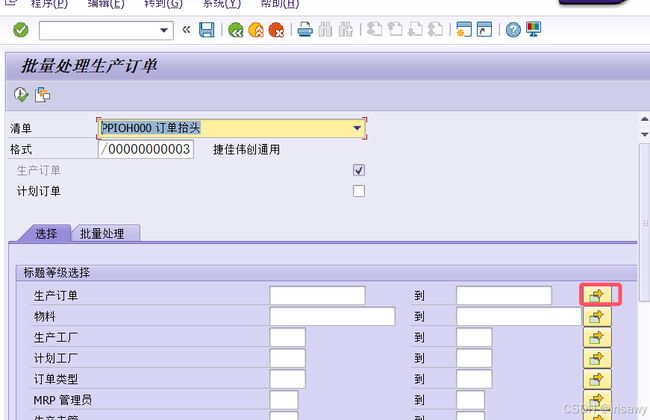This screenshot has height=420, width=650.
Task: Click the 生产订单 to-value field
Action: (504, 296)
